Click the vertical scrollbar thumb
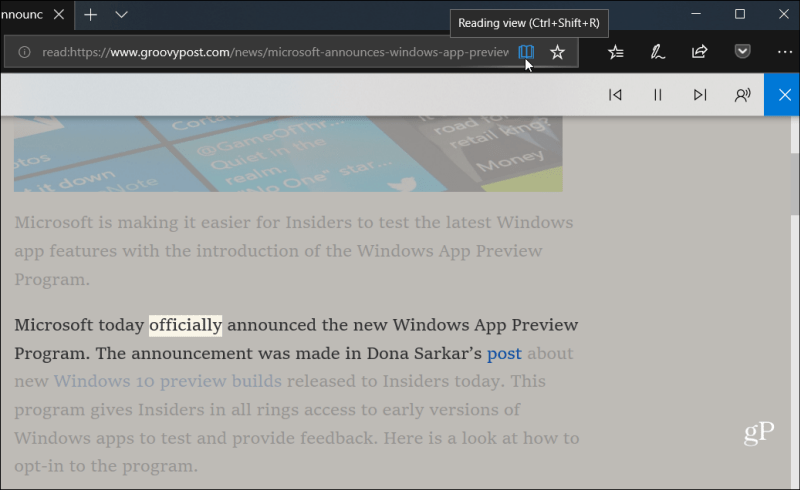The width and height of the screenshot is (800, 490). coord(795,183)
